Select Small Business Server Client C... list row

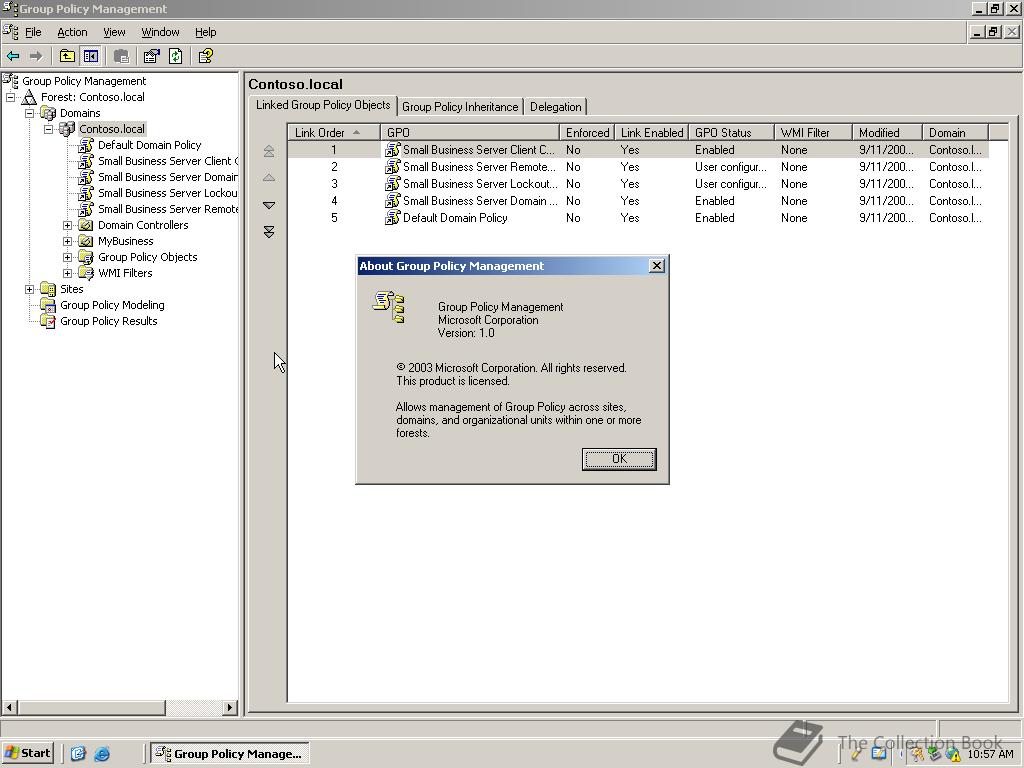[638, 150]
